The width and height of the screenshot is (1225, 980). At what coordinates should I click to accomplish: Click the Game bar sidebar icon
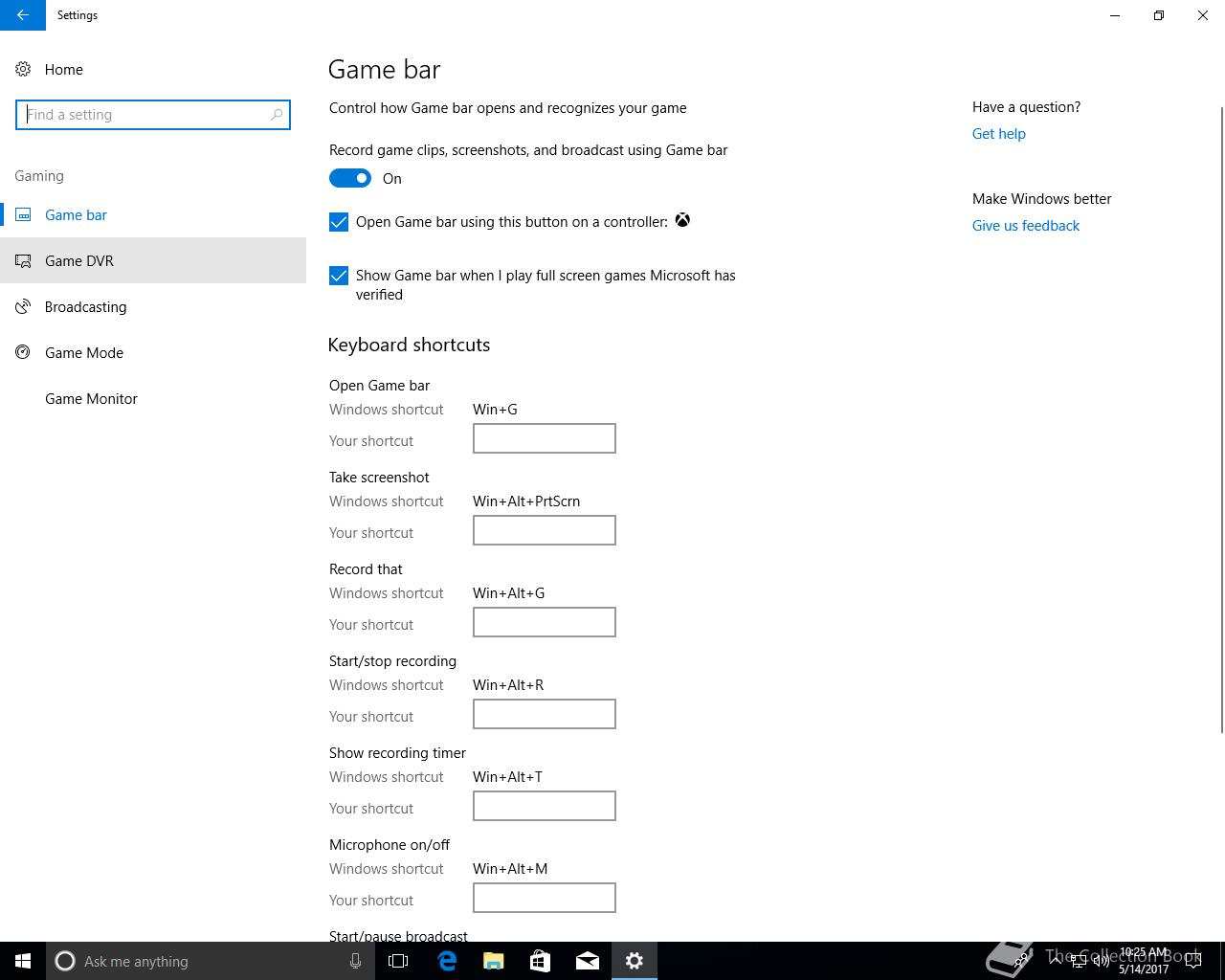click(24, 215)
